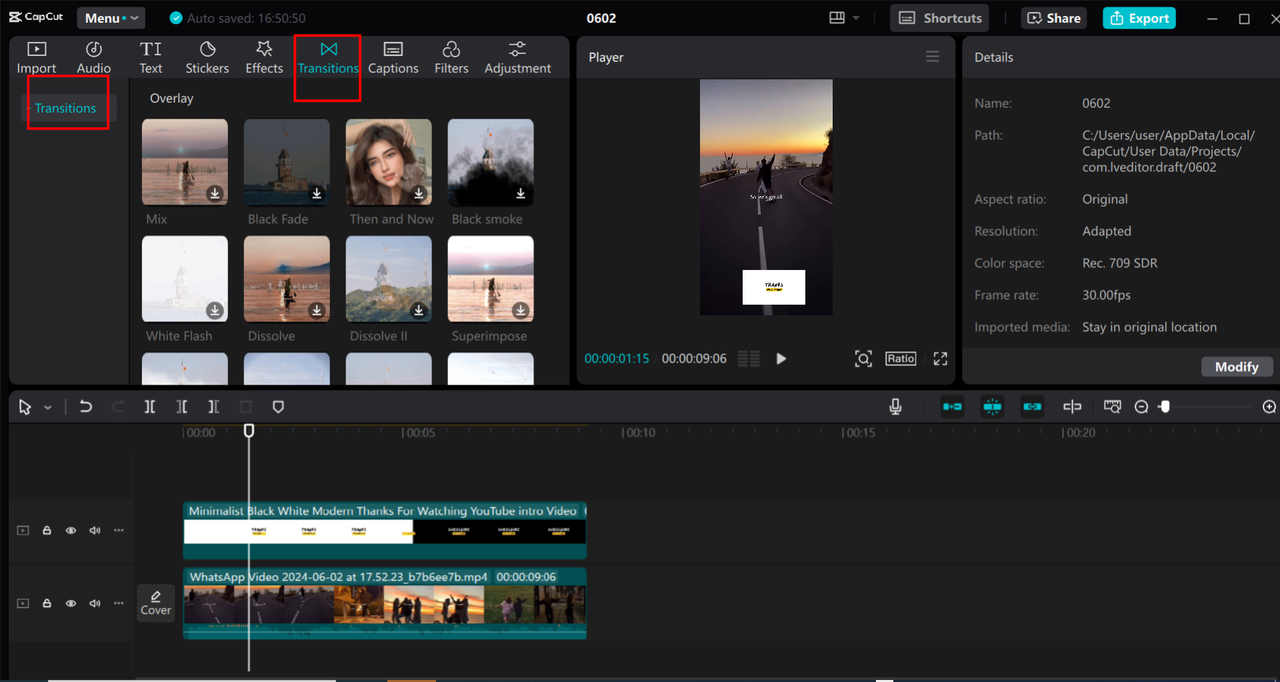Select the WhatsApp Video clip in timeline
The width and height of the screenshot is (1280, 682).
[384, 604]
